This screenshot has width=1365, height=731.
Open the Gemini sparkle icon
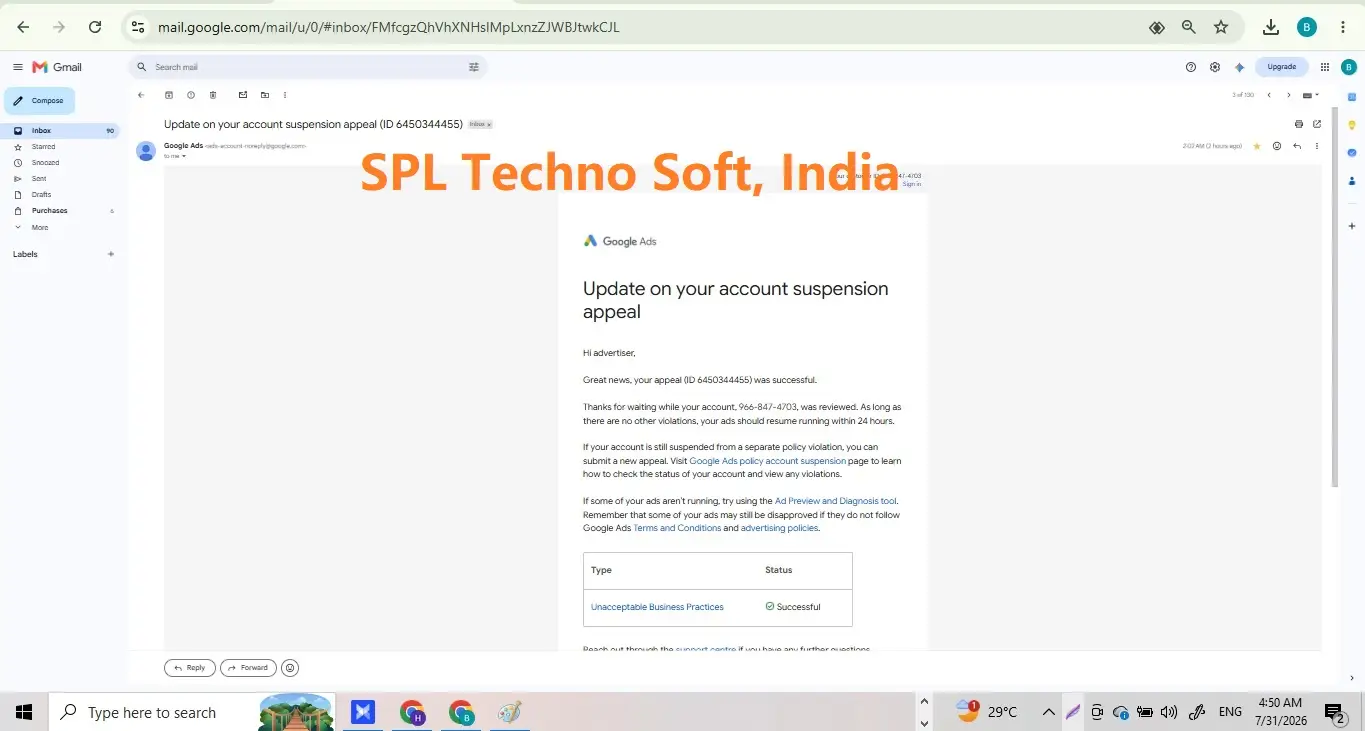click(1240, 67)
